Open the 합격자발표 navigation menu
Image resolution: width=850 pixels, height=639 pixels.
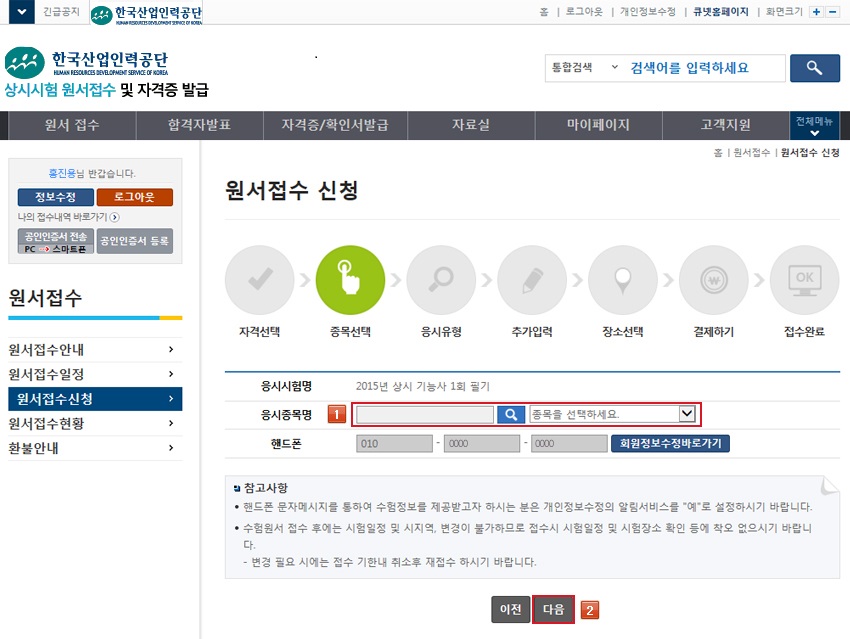tap(197, 125)
